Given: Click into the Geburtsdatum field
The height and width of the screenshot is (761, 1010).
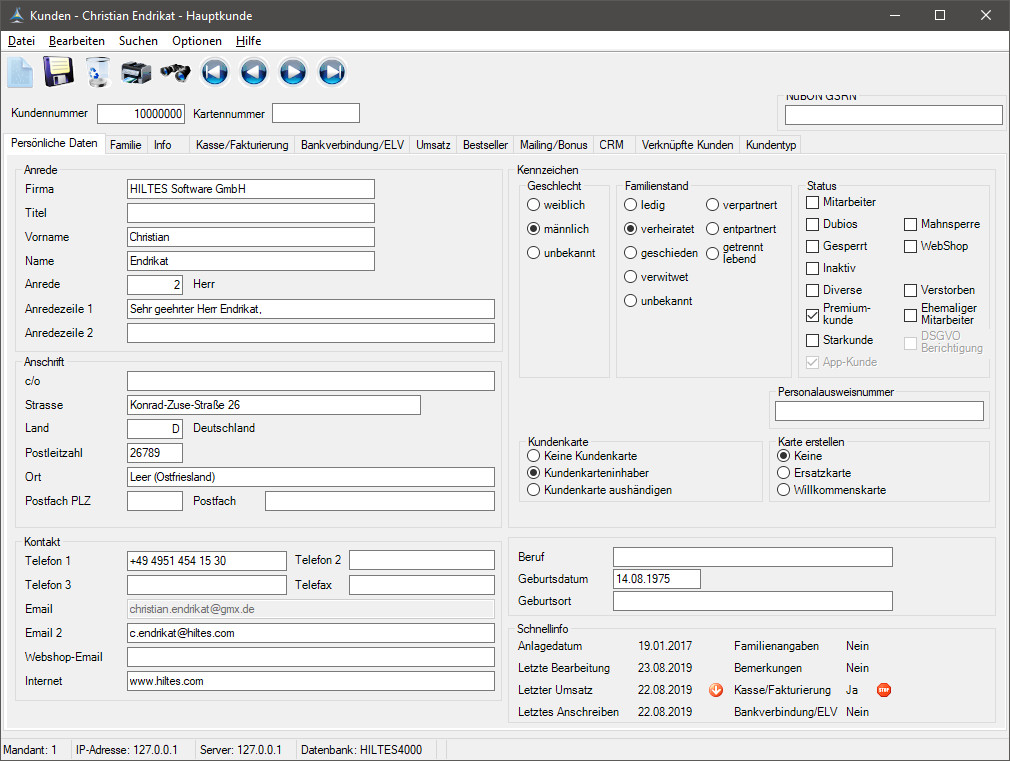Looking at the screenshot, I should pos(656,579).
